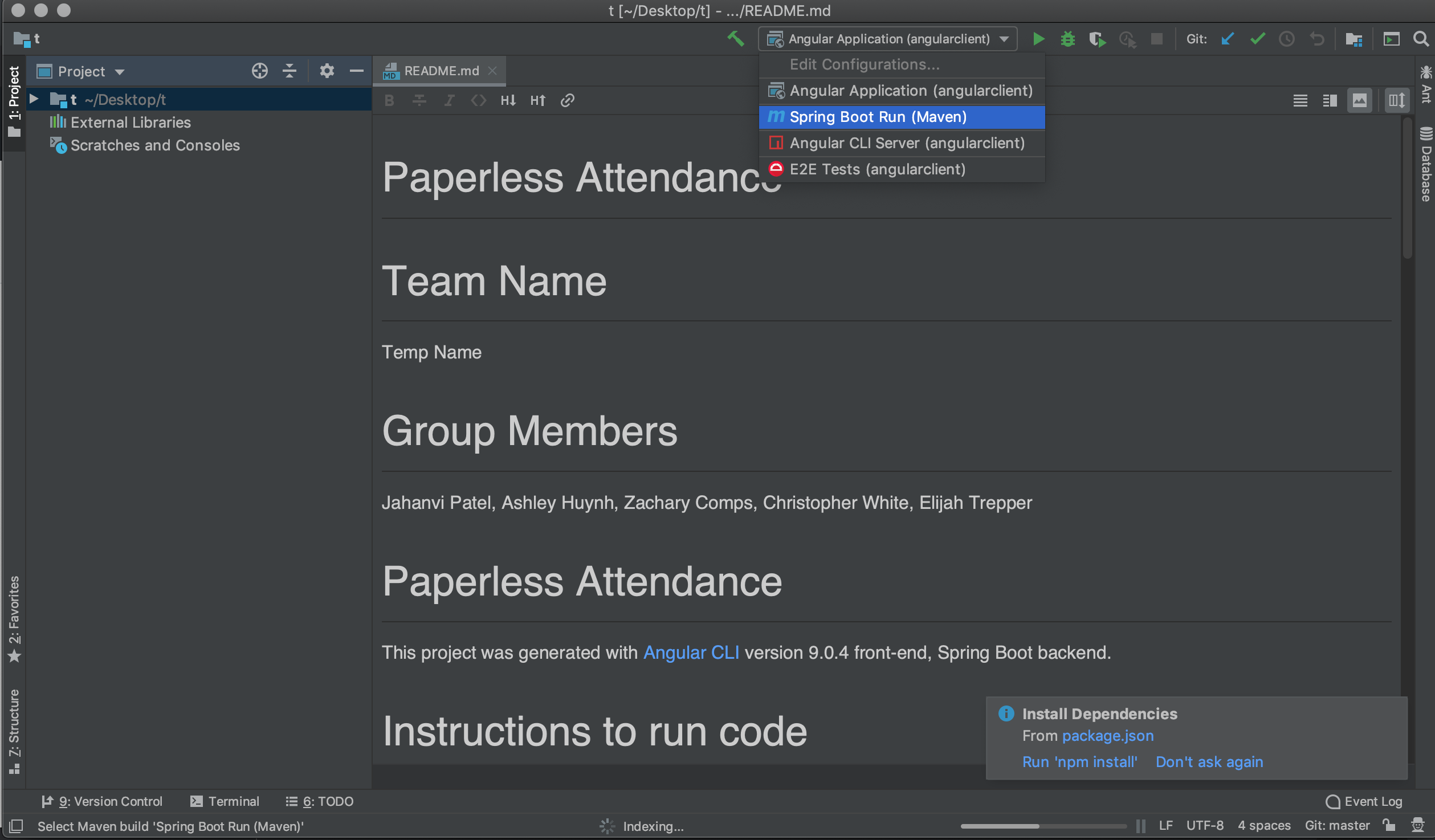1435x840 pixels.
Task: Expand the t ~/Desktop/t project tree node
Action: click(34, 99)
